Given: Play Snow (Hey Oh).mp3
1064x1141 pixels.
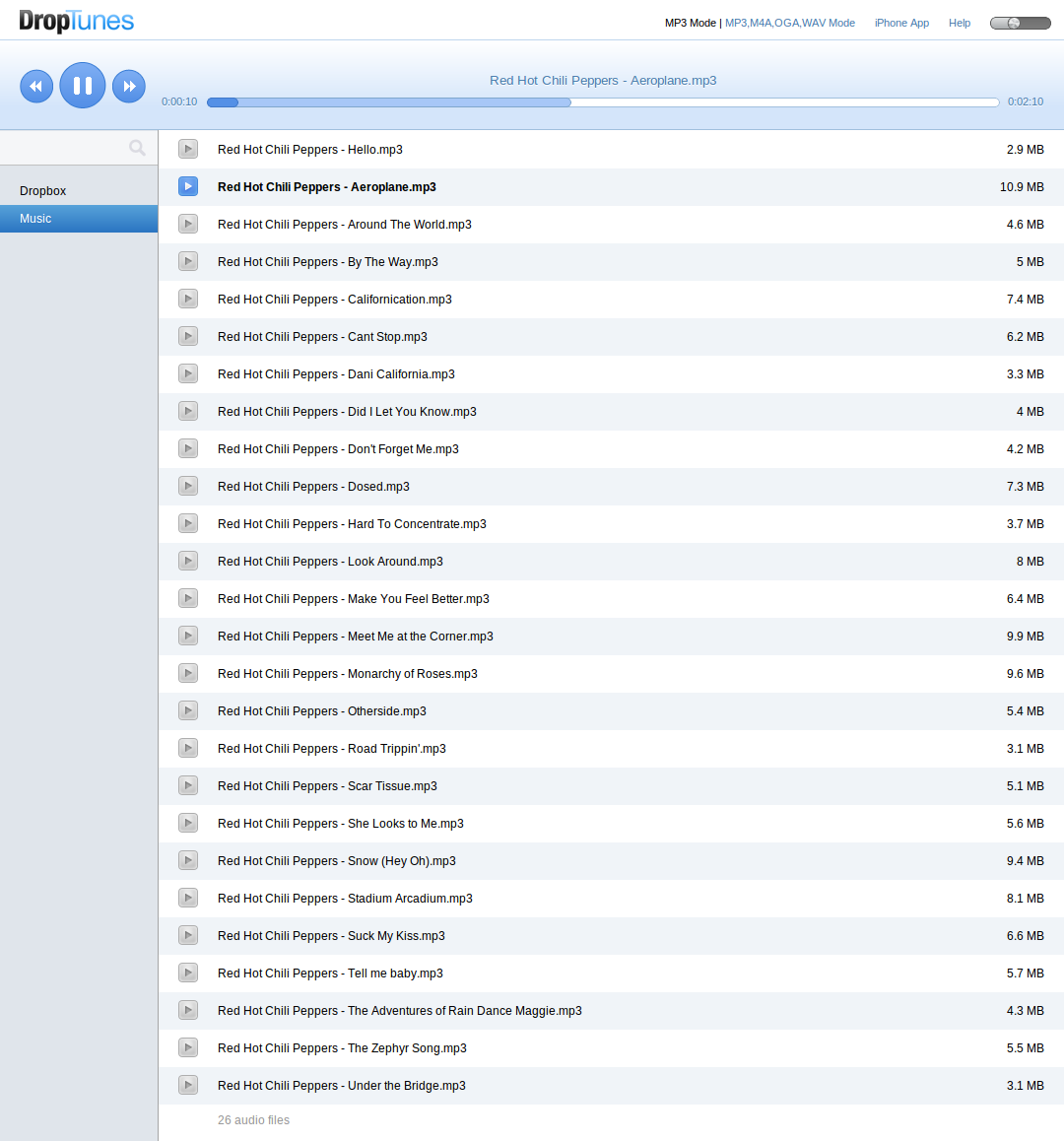Looking at the screenshot, I should tap(188, 860).
